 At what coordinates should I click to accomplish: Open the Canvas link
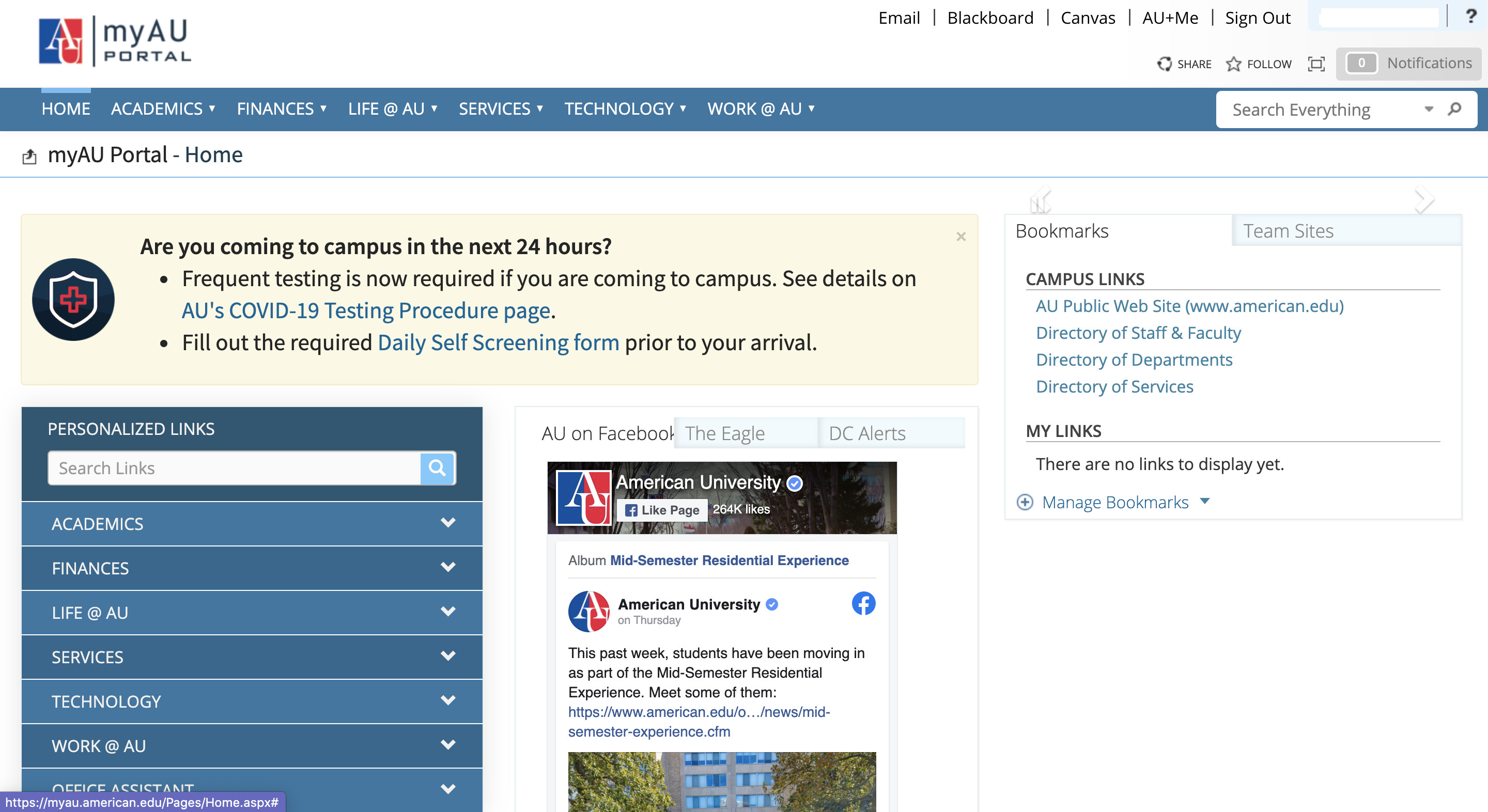tap(1088, 18)
